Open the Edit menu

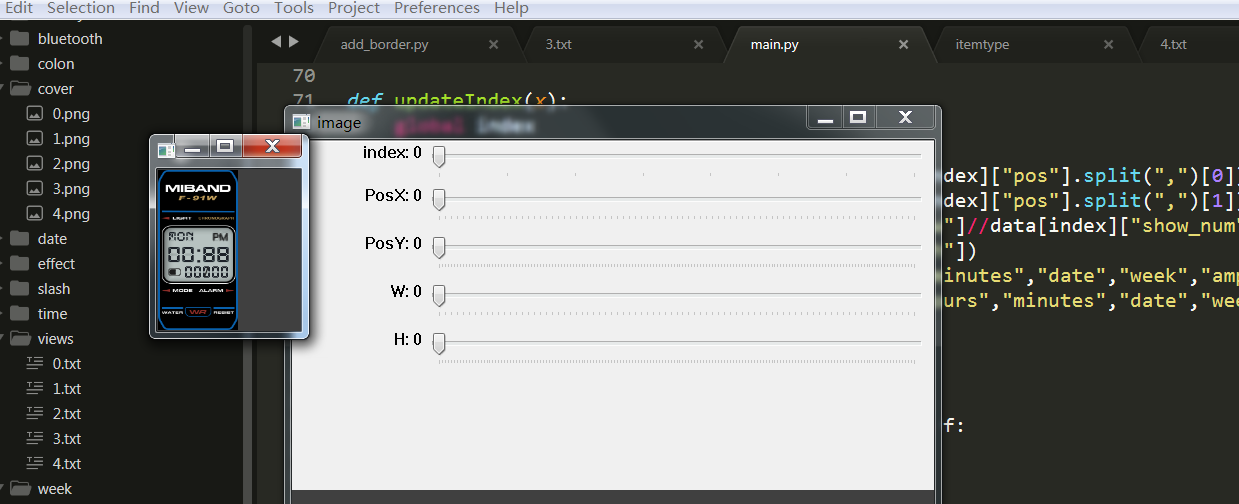pos(18,8)
